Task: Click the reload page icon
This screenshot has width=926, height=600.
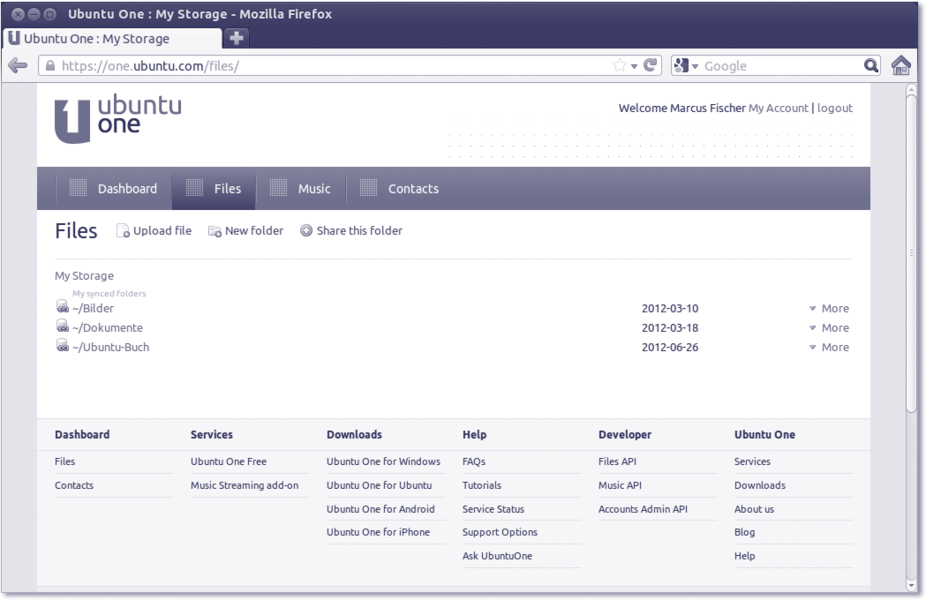Action: pyautogui.click(x=651, y=66)
